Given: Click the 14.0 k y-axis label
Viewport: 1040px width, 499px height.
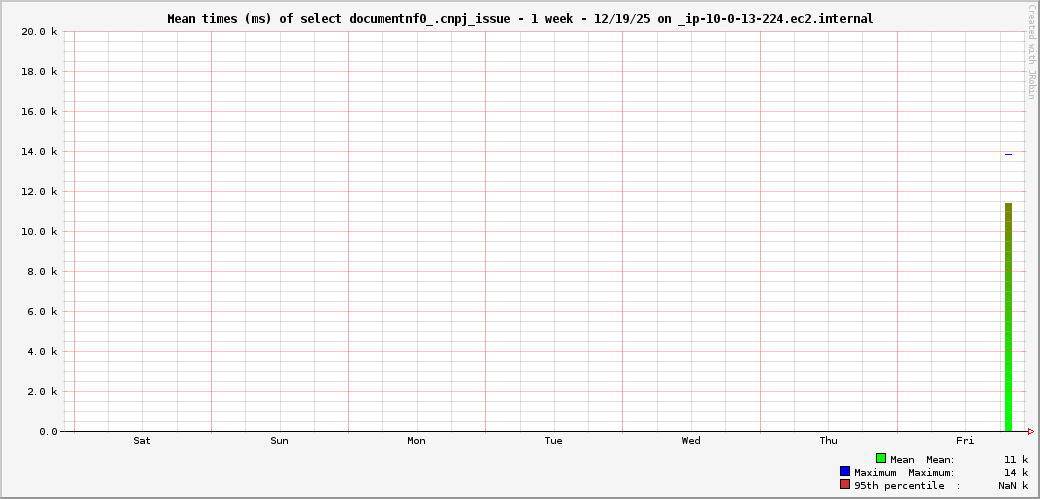Looking at the screenshot, I should (x=41, y=152).
